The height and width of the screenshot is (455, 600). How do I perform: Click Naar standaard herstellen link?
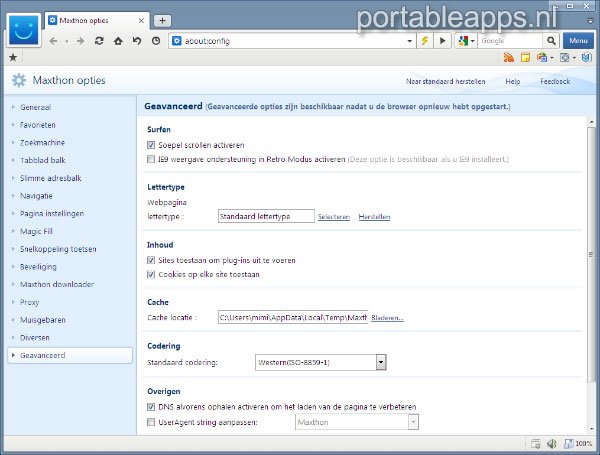tap(445, 81)
